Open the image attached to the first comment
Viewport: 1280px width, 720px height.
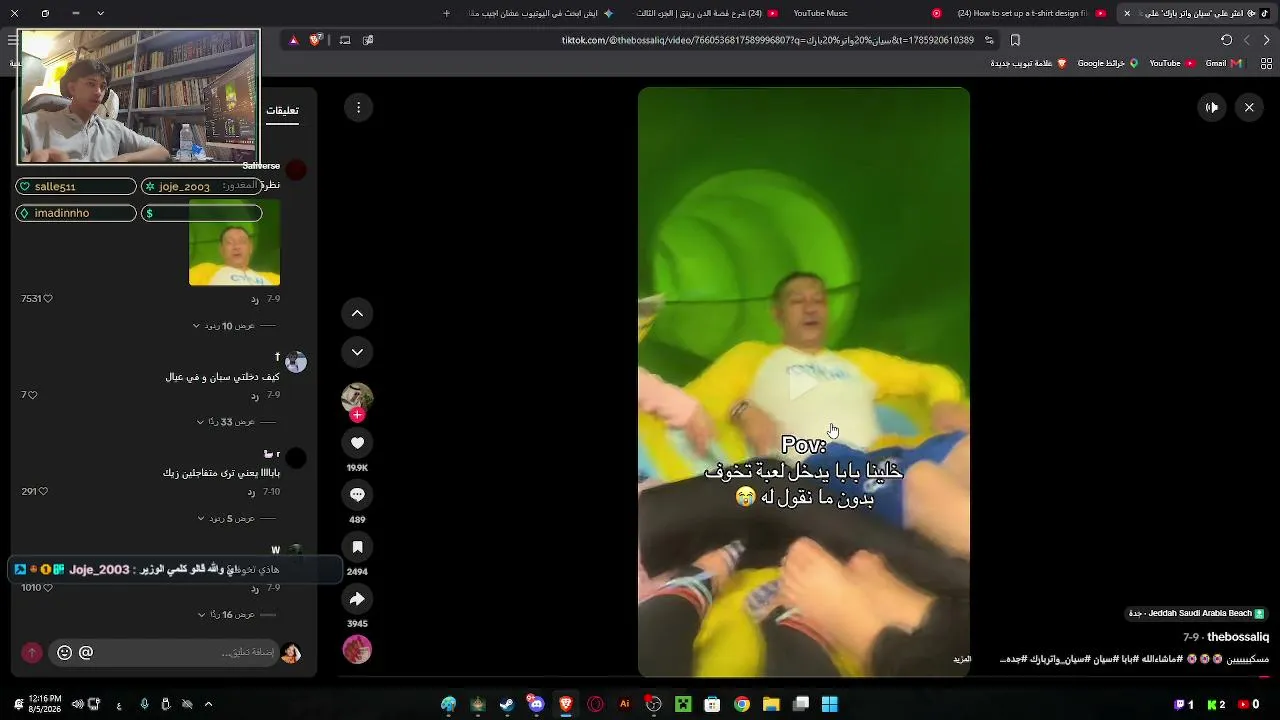(234, 242)
